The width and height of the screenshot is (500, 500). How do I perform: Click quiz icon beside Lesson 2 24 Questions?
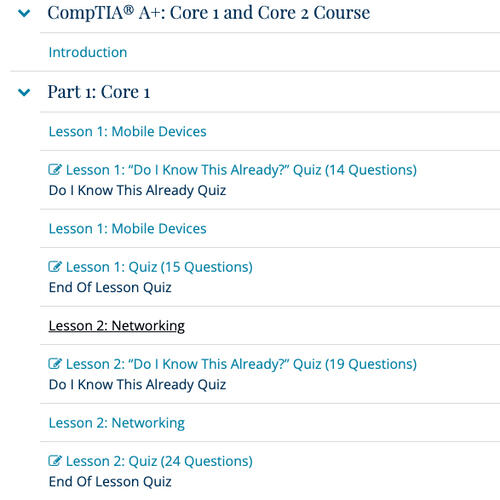click(55, 461)
